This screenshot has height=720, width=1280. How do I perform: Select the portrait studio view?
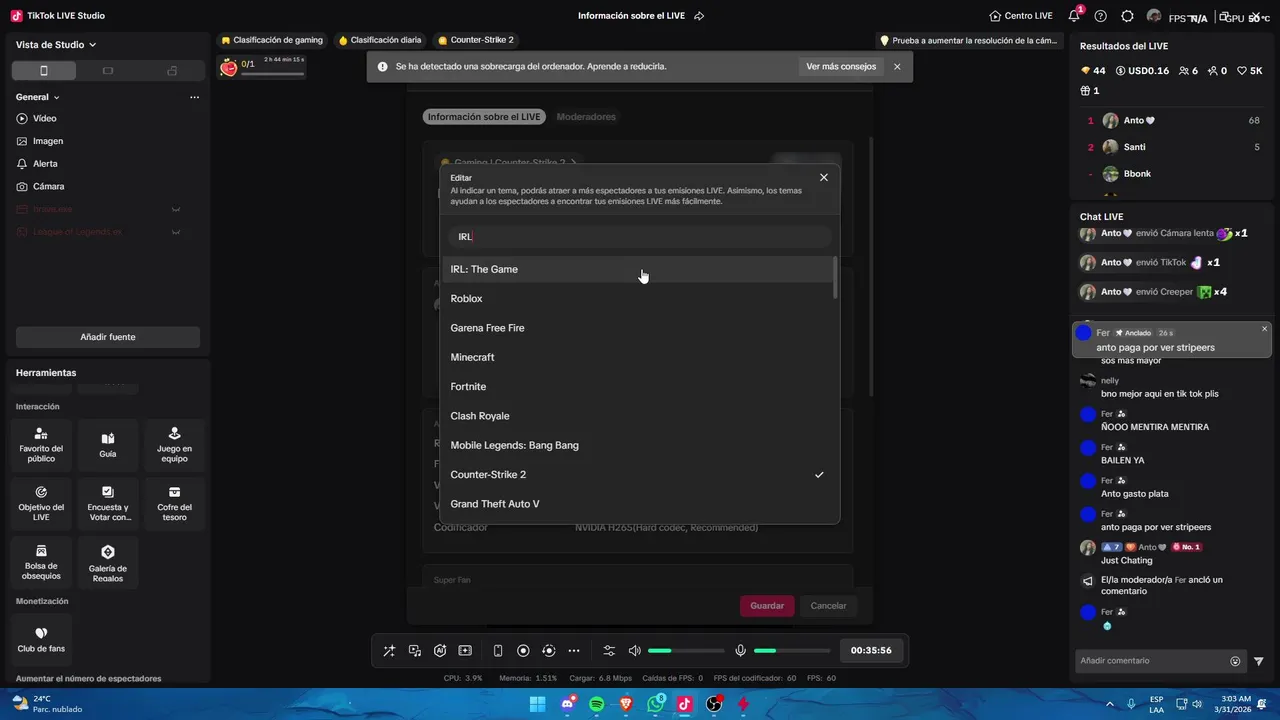point(43,71)
